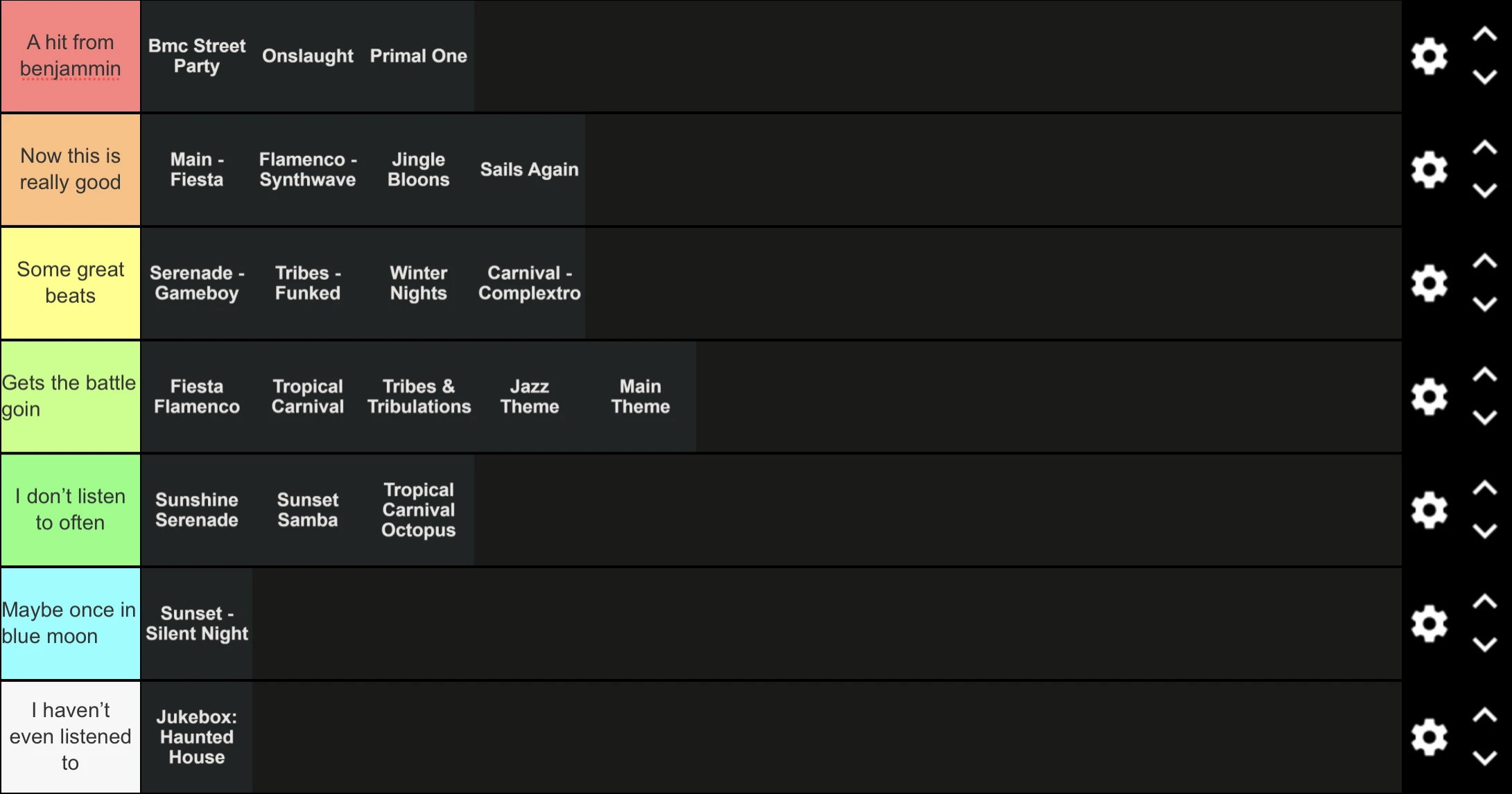Click the "I don't listen to often" tier label
Viewport: 1512px width, 794px height.
69,510
